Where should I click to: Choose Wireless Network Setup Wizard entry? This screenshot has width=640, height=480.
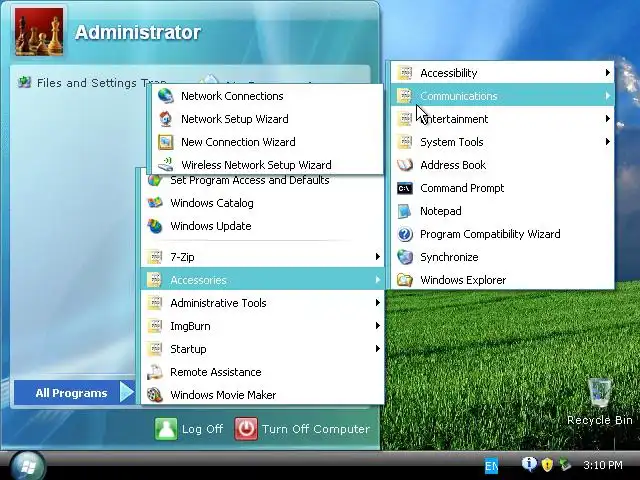click(x=267, y=165)
